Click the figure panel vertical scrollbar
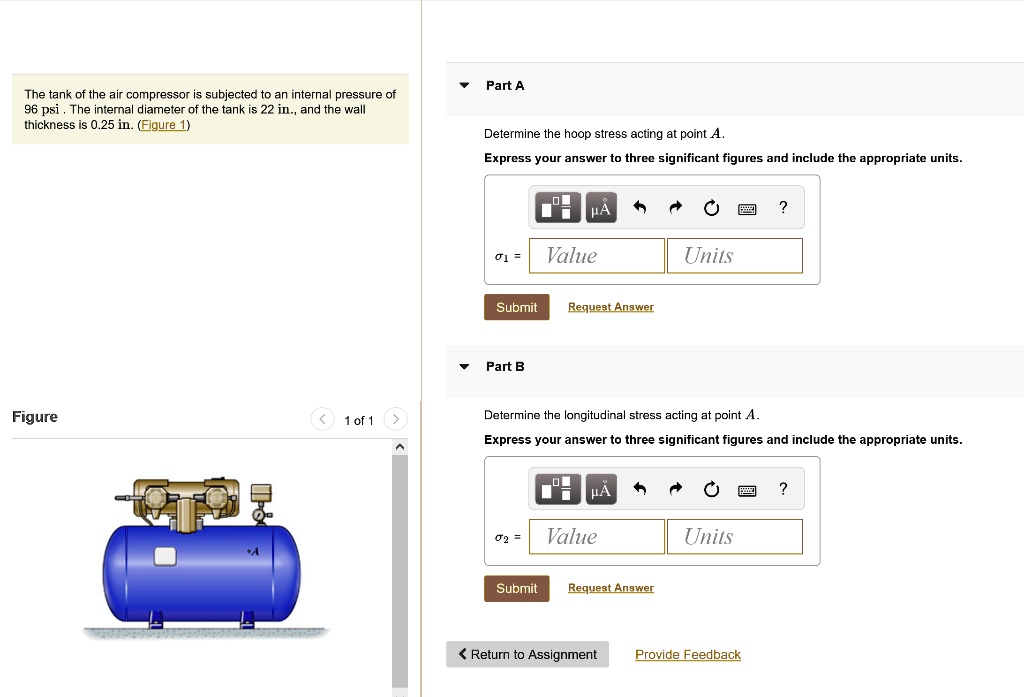 coord(400,572)
